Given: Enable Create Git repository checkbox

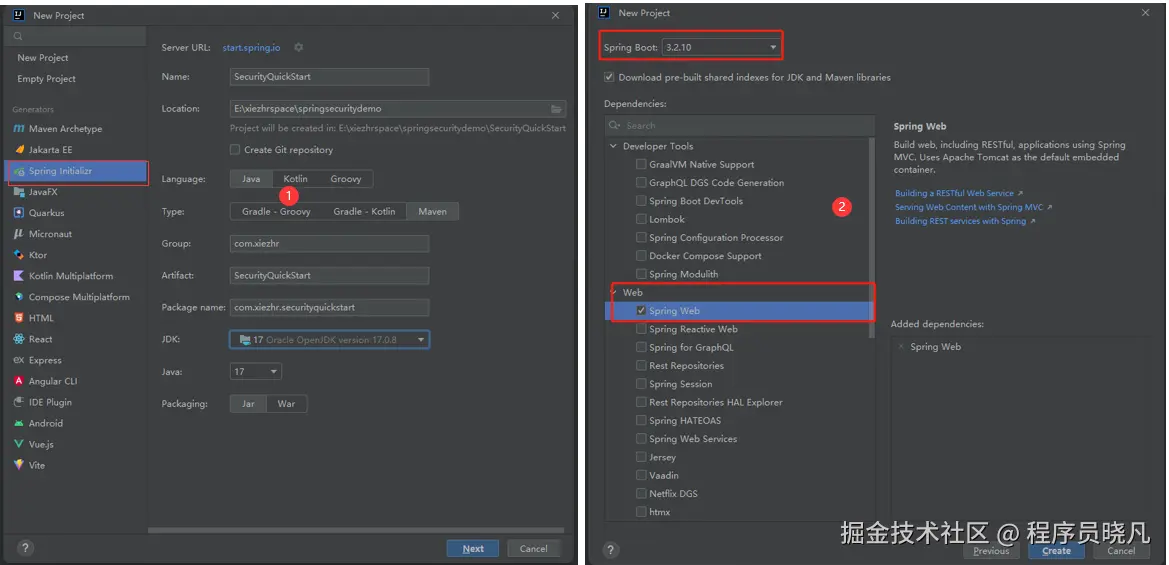Looking at the screenshot, I should click(235, 150).
